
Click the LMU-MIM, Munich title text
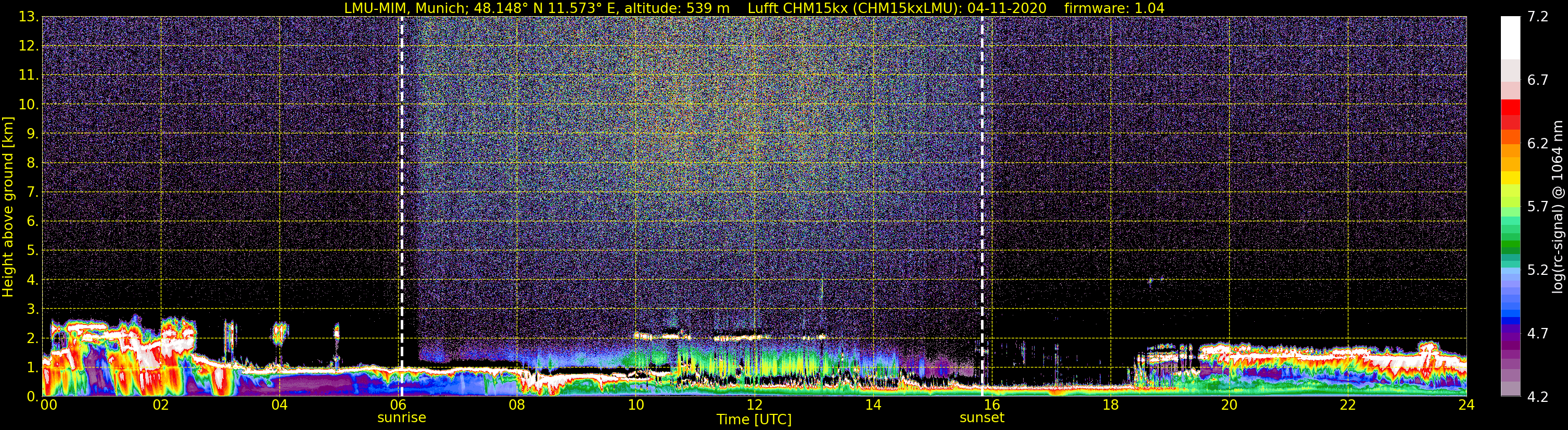click(405, 8)
